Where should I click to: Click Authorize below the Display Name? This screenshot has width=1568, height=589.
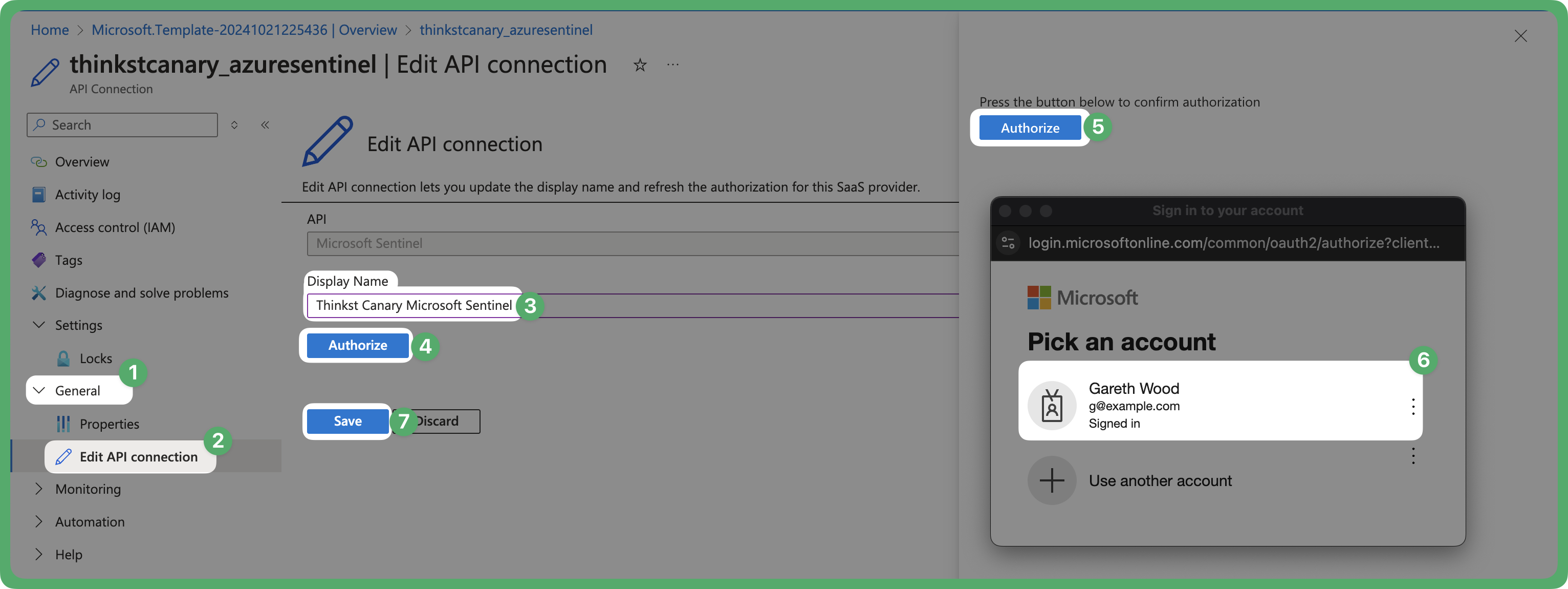(357, 345)
